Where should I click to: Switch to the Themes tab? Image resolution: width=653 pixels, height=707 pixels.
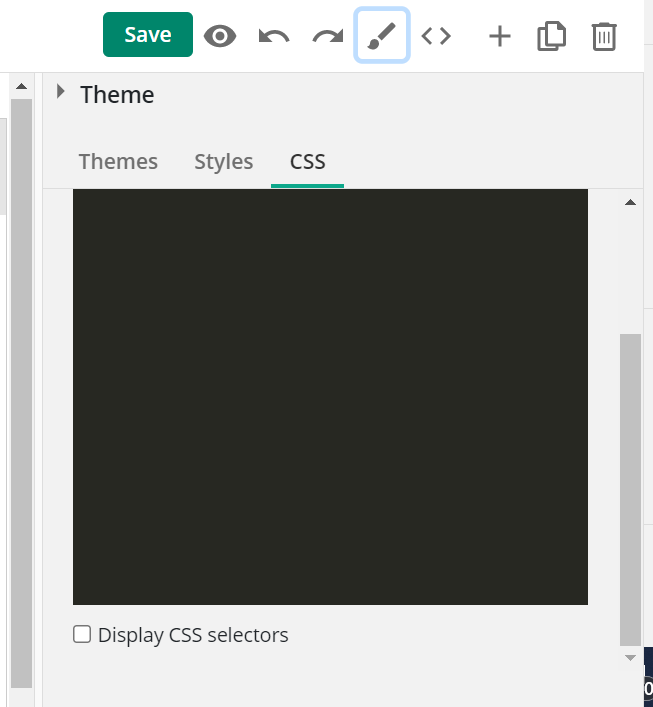click(118, 161)
